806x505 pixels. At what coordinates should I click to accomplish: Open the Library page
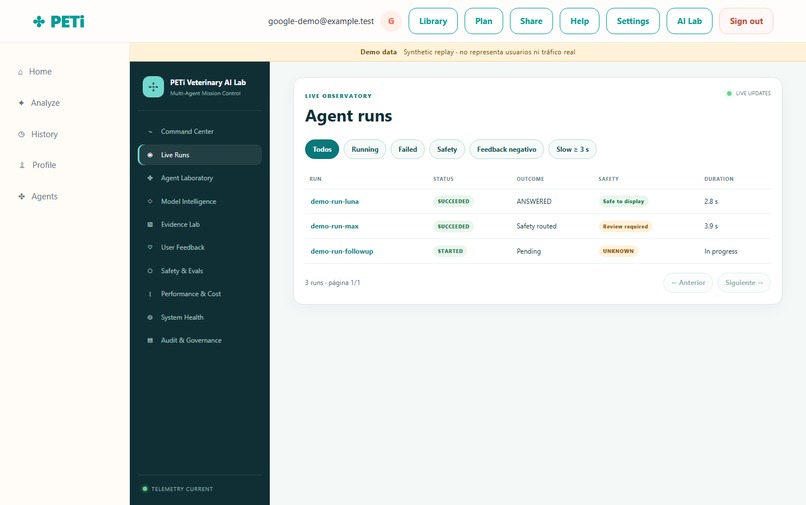(x=433, y=21)
